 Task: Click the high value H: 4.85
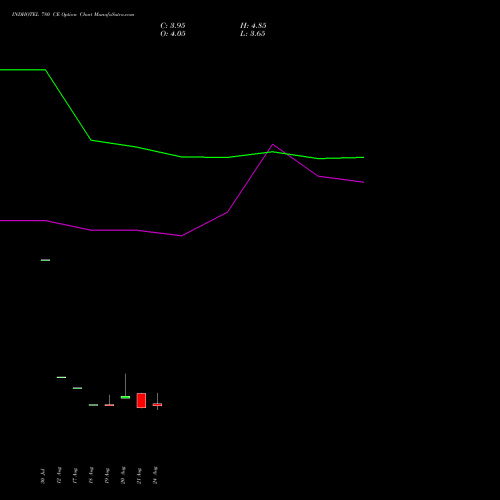253,26
